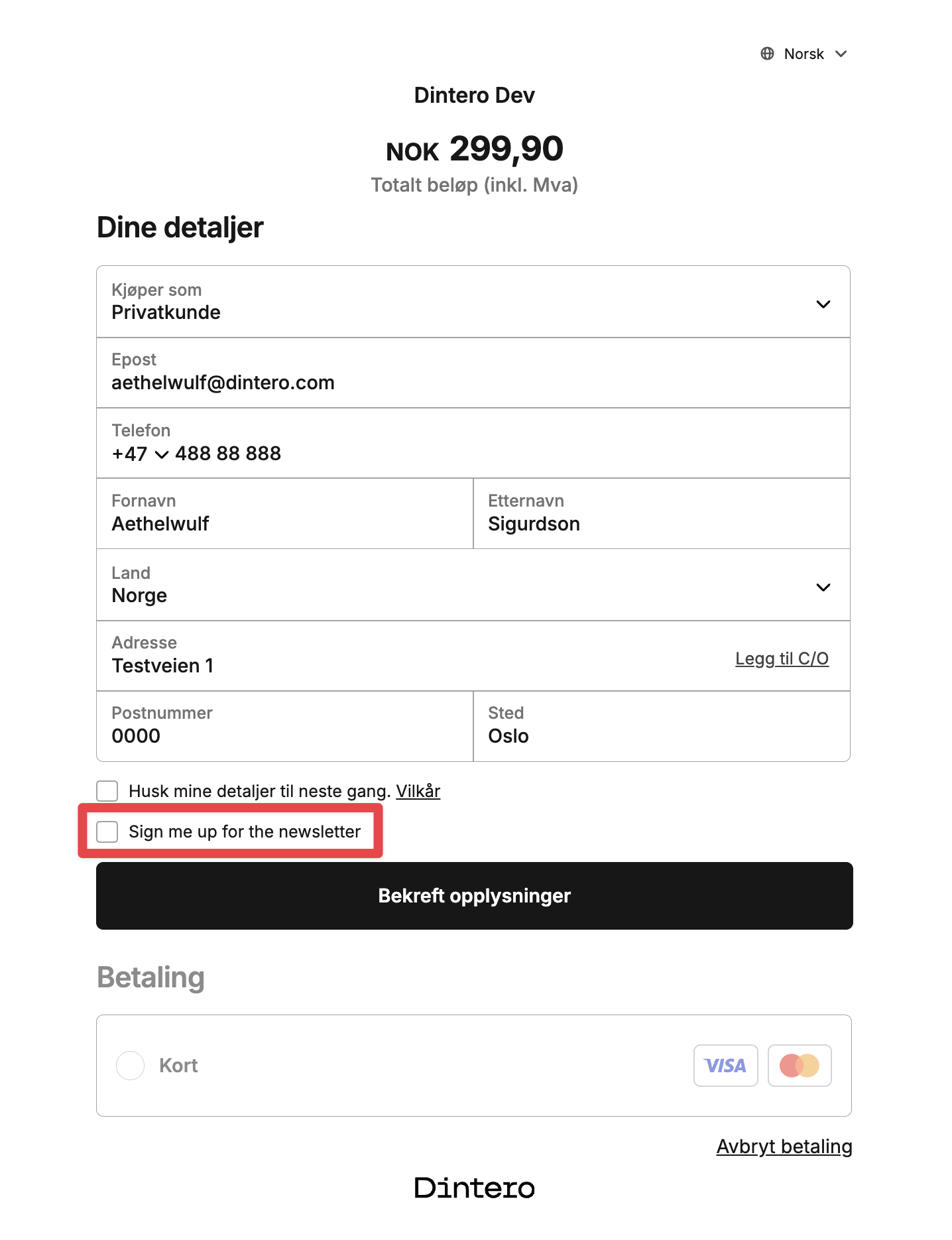This screenshot has height=1240, width=952.
Task: Click the Postnummer field 0000
Action: coord(285,726)
